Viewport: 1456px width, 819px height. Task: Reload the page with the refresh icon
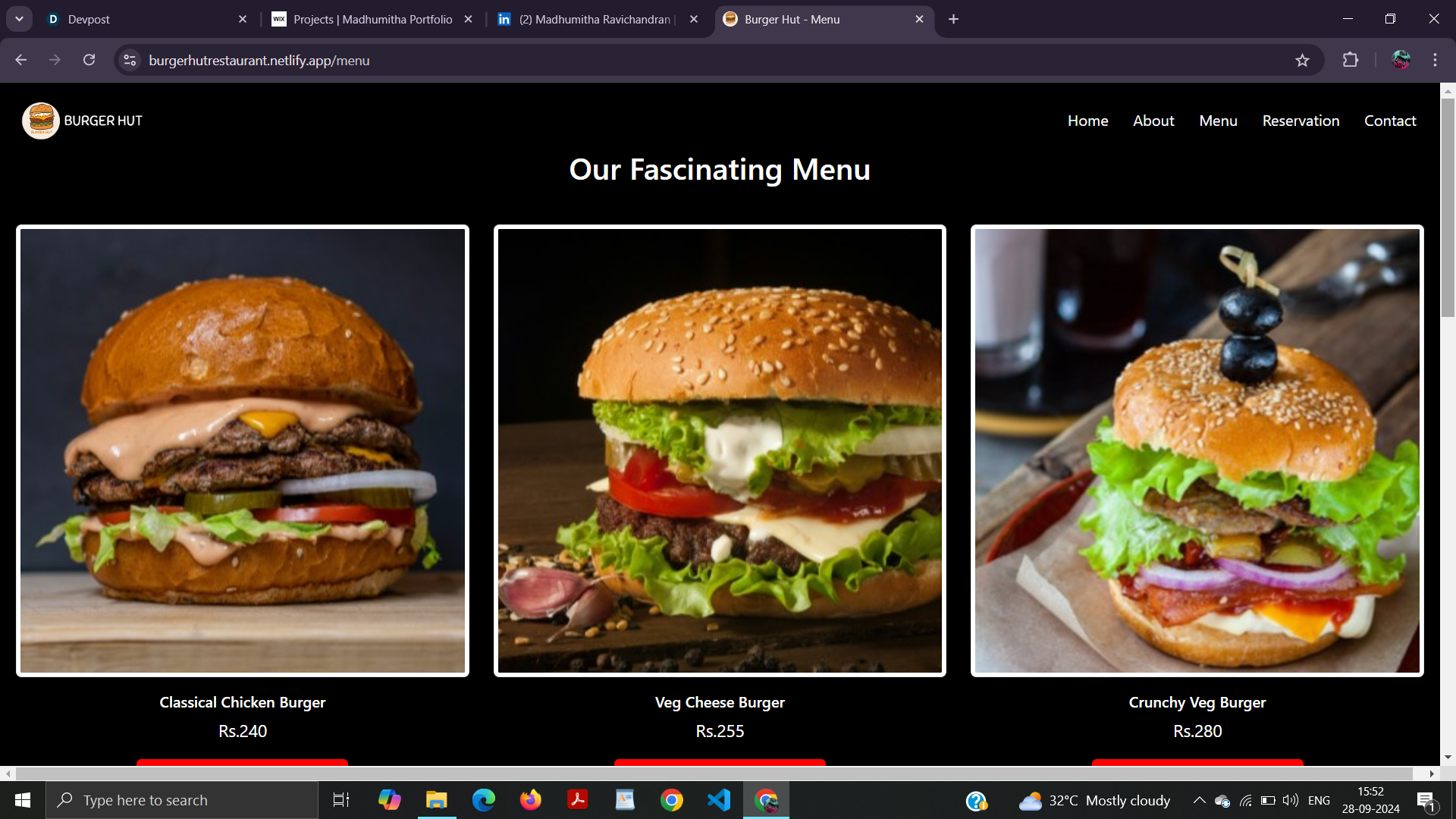(x=89, y=61)
